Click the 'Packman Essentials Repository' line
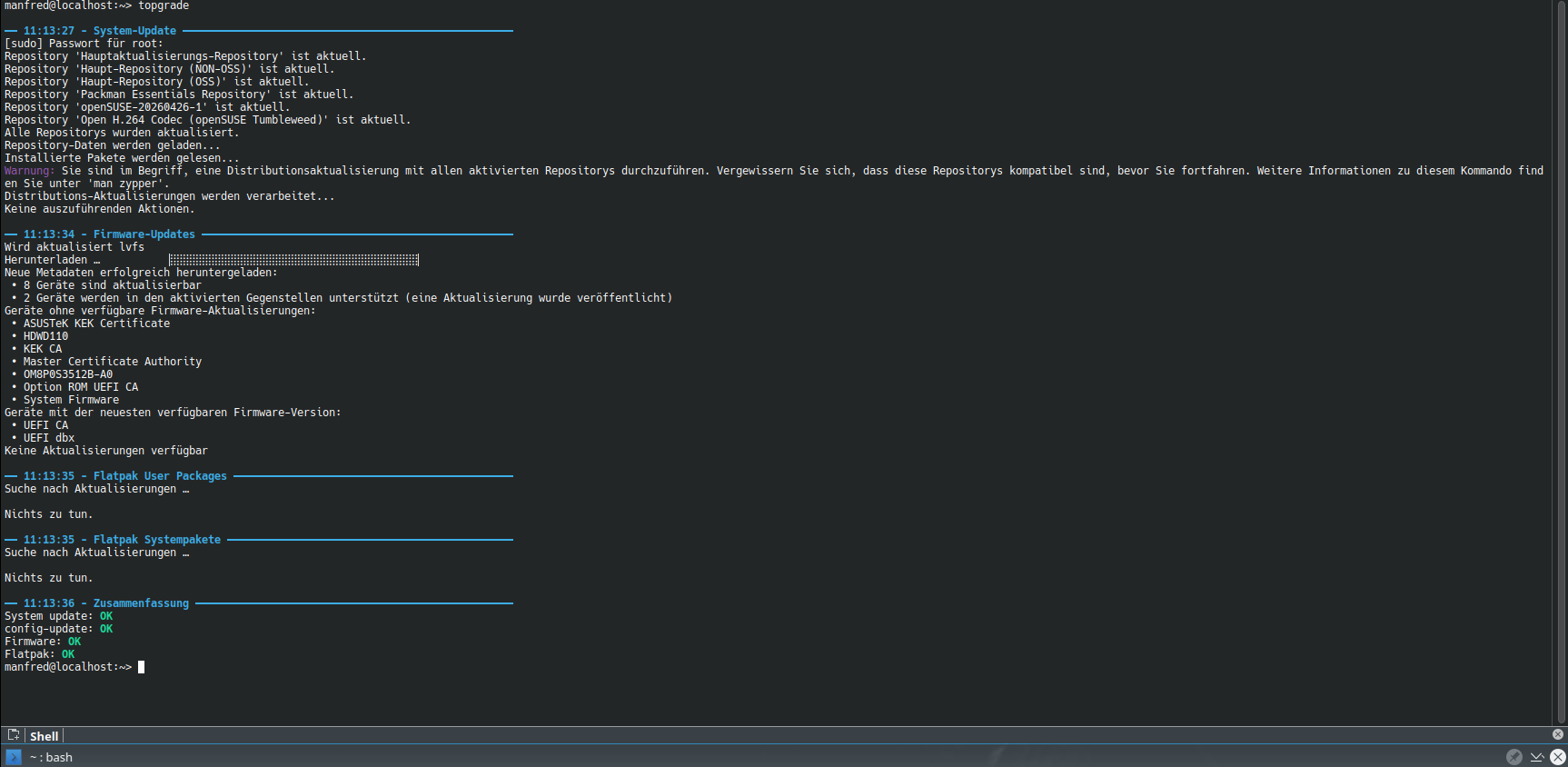The width and height of the screenshot is (1568, 767). tap(179, 95)
